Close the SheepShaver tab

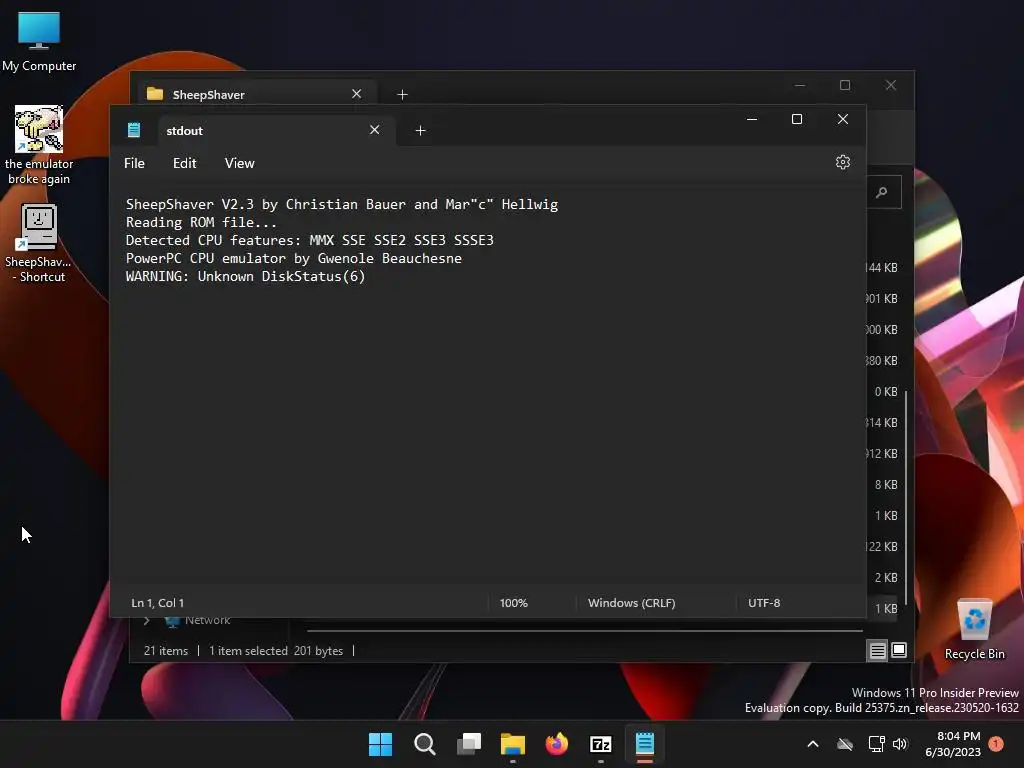point(357,94)
